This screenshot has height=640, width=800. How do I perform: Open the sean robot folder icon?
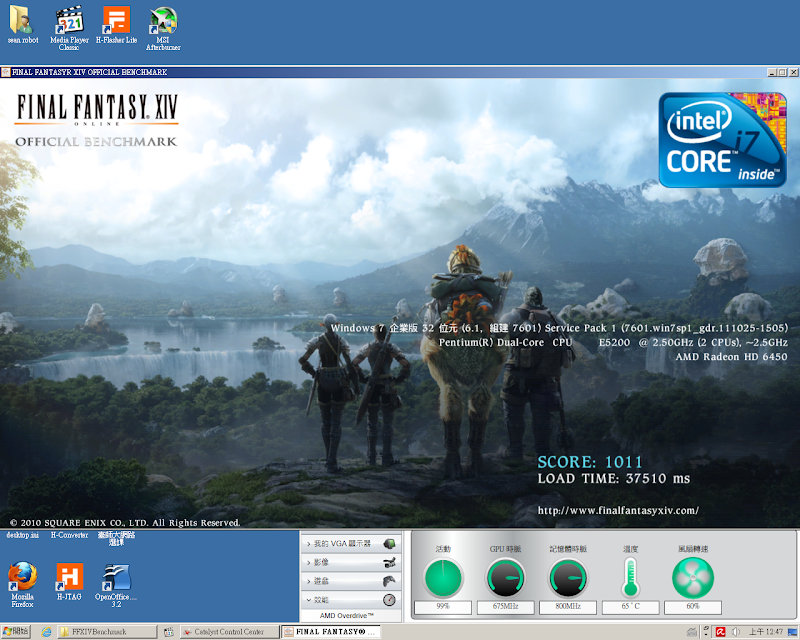22,24
